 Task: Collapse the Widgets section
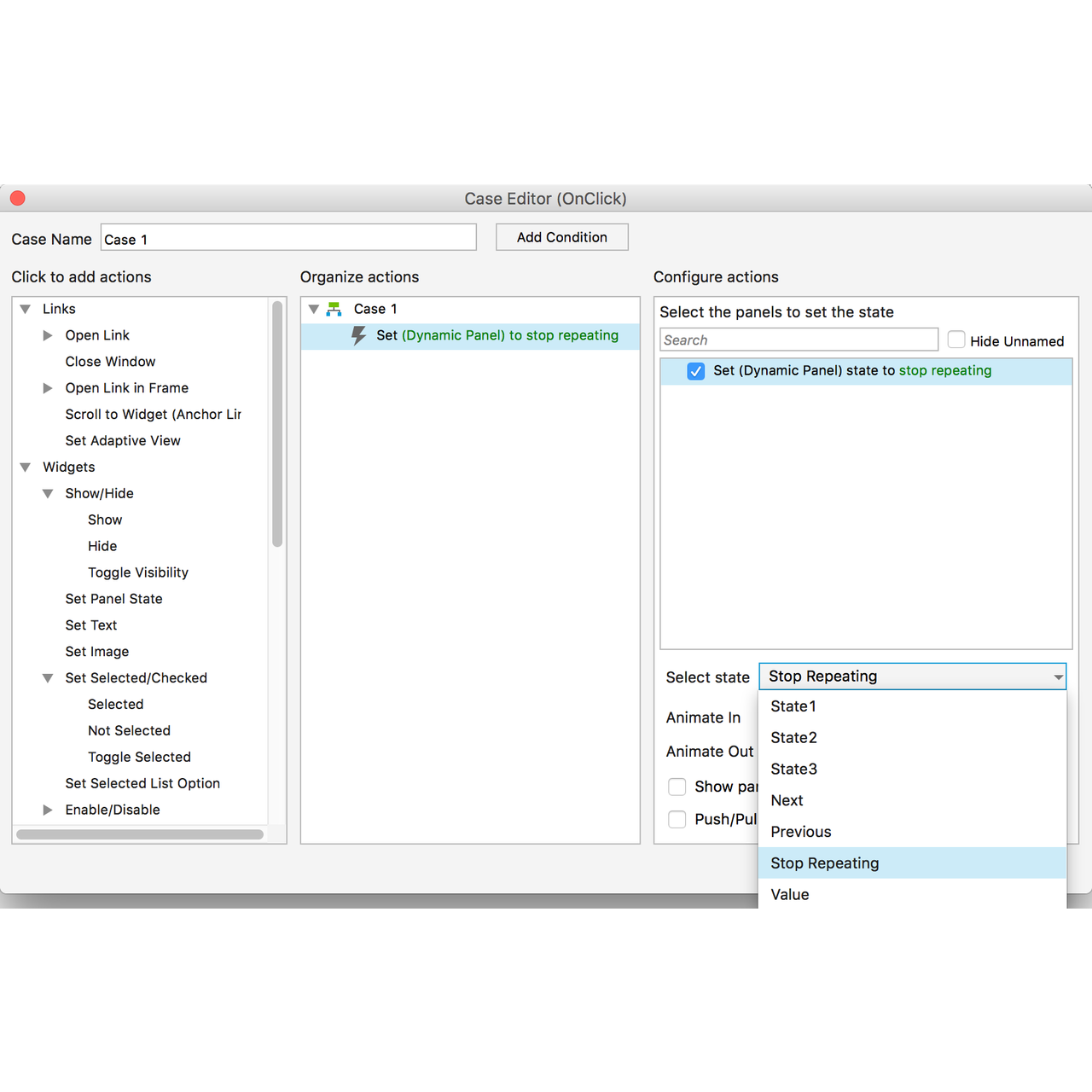coord(25,467)
